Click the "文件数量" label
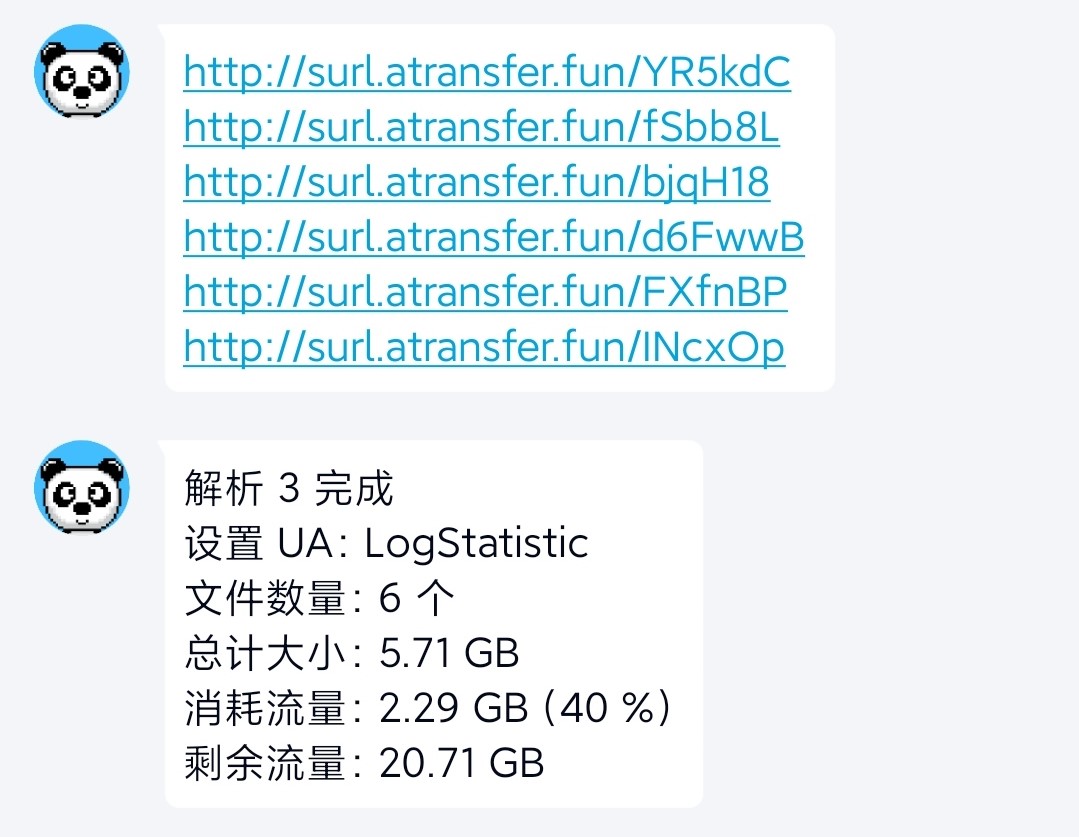Screen dimensions: 1079x837 [x=265, y=600]
